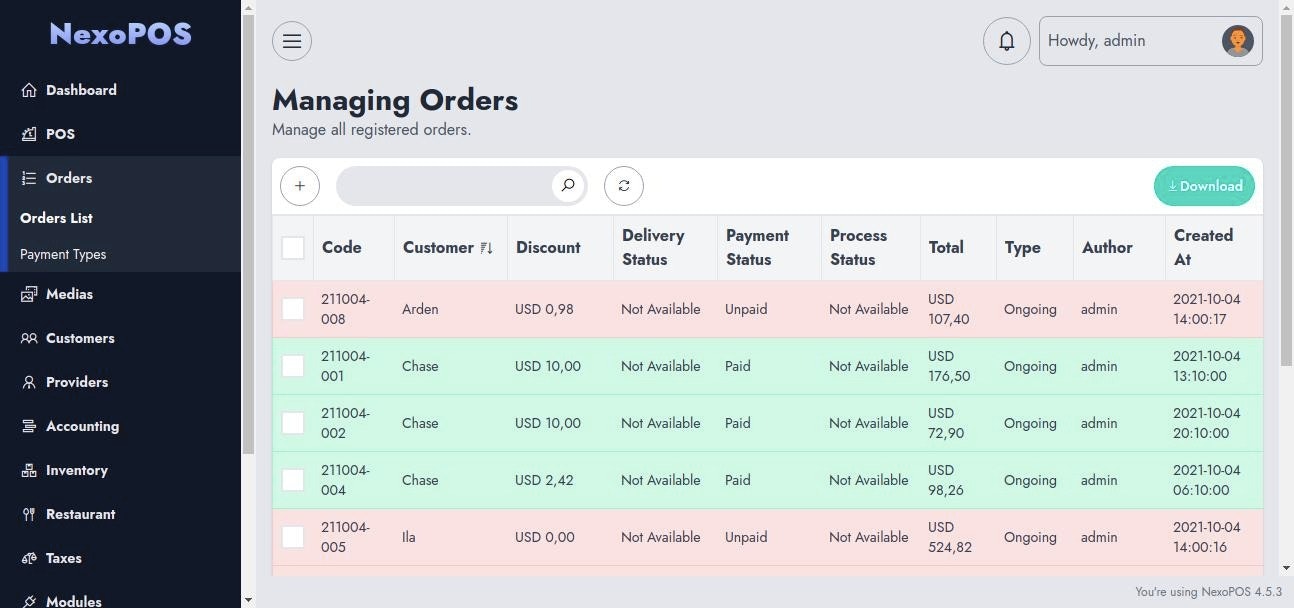Click the plus icon to add order
Image resolution: width=1294 pixels, height=608 pixels.
(300, 186)
